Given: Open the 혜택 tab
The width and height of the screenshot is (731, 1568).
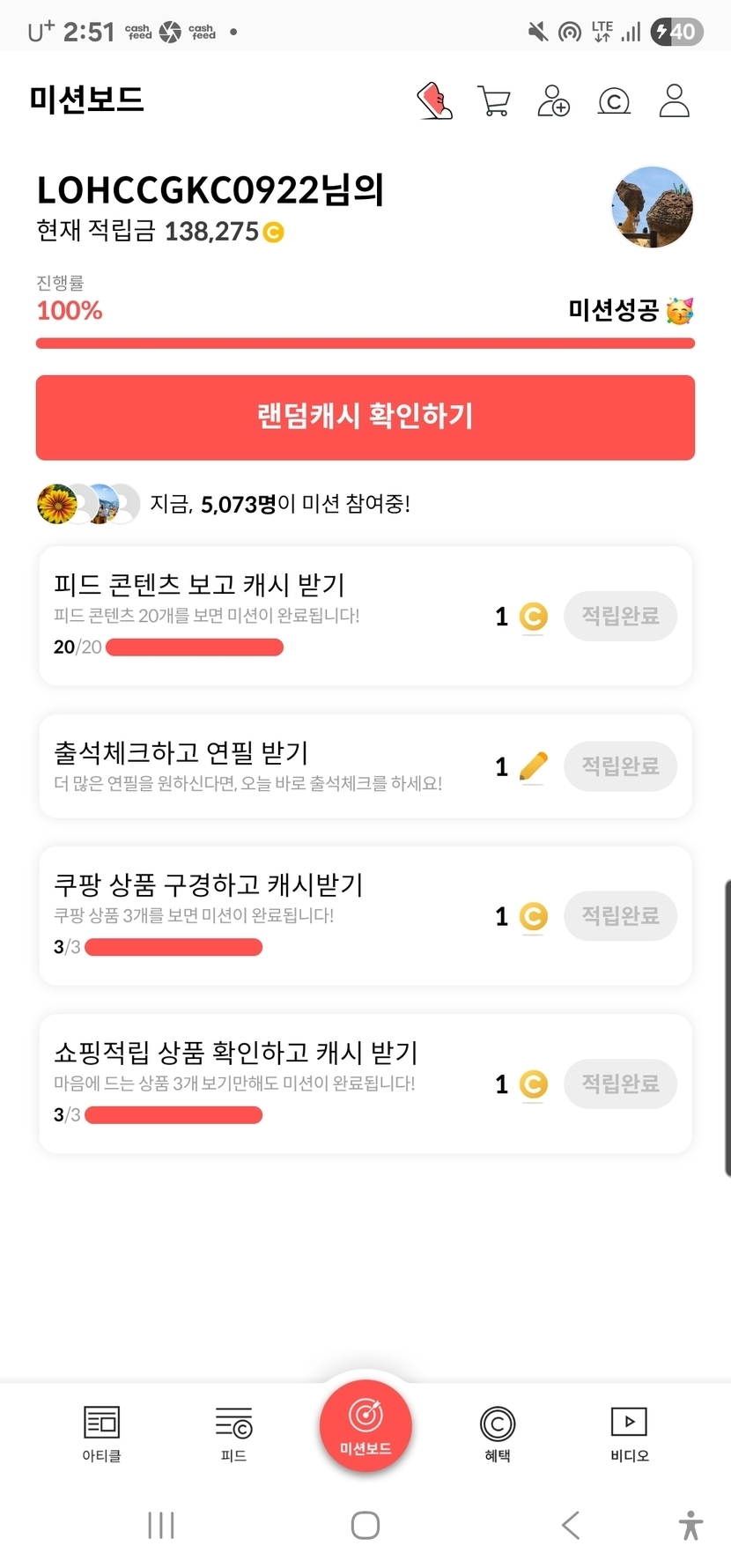Looking at the screenshot, I should (498, 1433).
